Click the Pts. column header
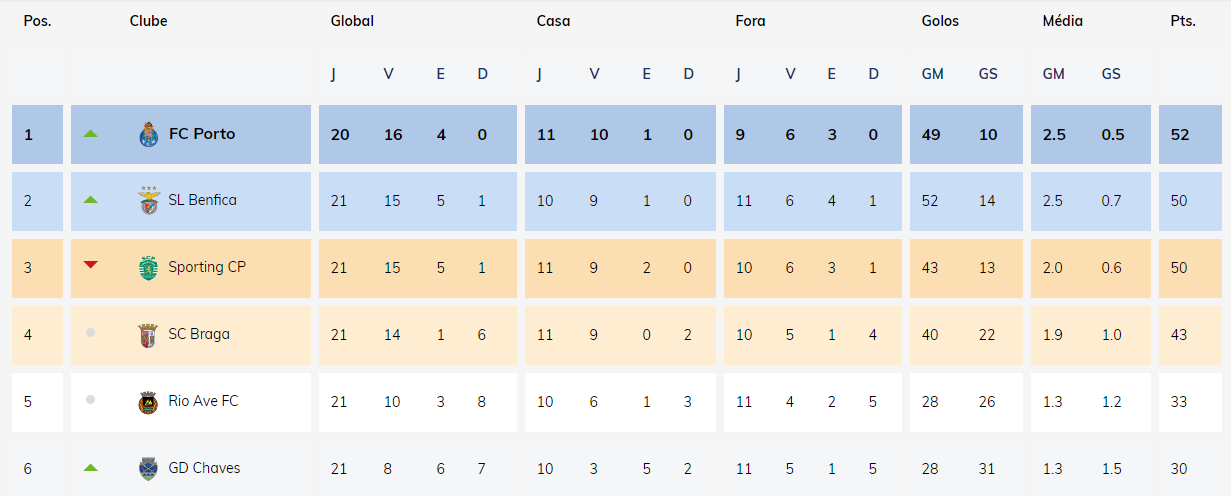Screen dimensions: 1231x496 point(1183,21)
